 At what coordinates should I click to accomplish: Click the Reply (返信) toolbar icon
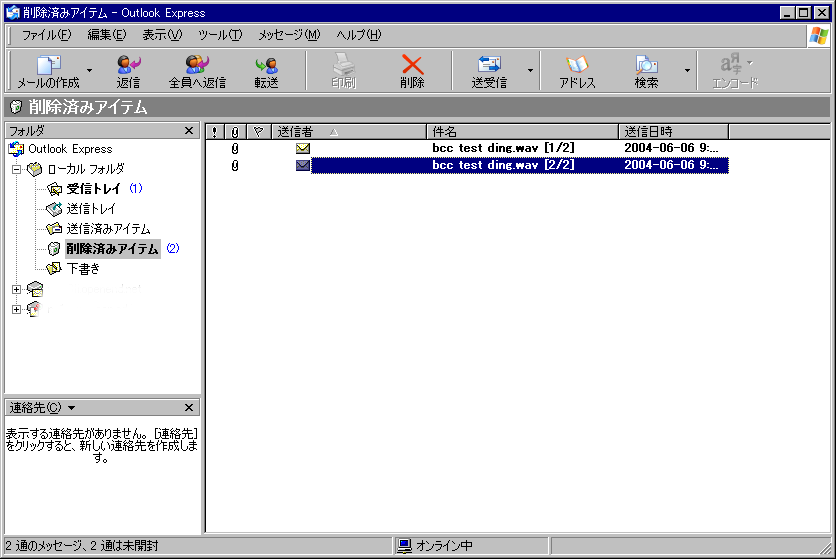(128, 65)
